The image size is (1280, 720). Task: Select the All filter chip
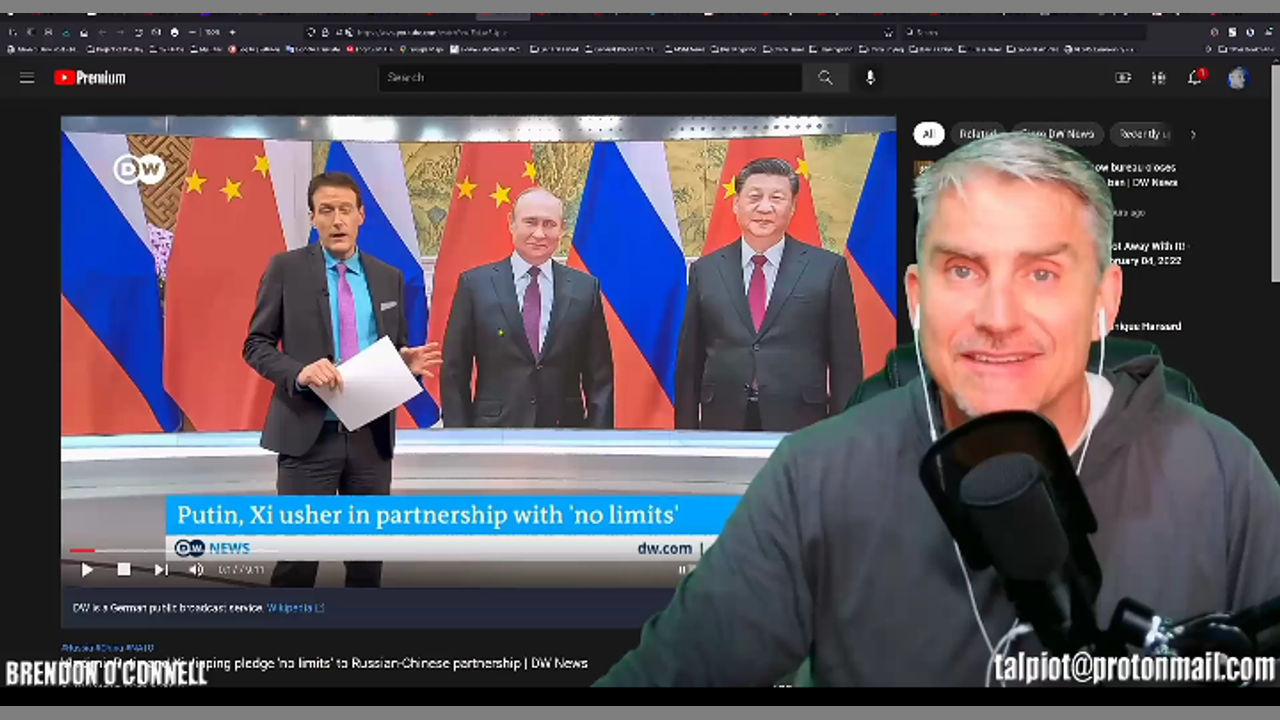point(928,134)
